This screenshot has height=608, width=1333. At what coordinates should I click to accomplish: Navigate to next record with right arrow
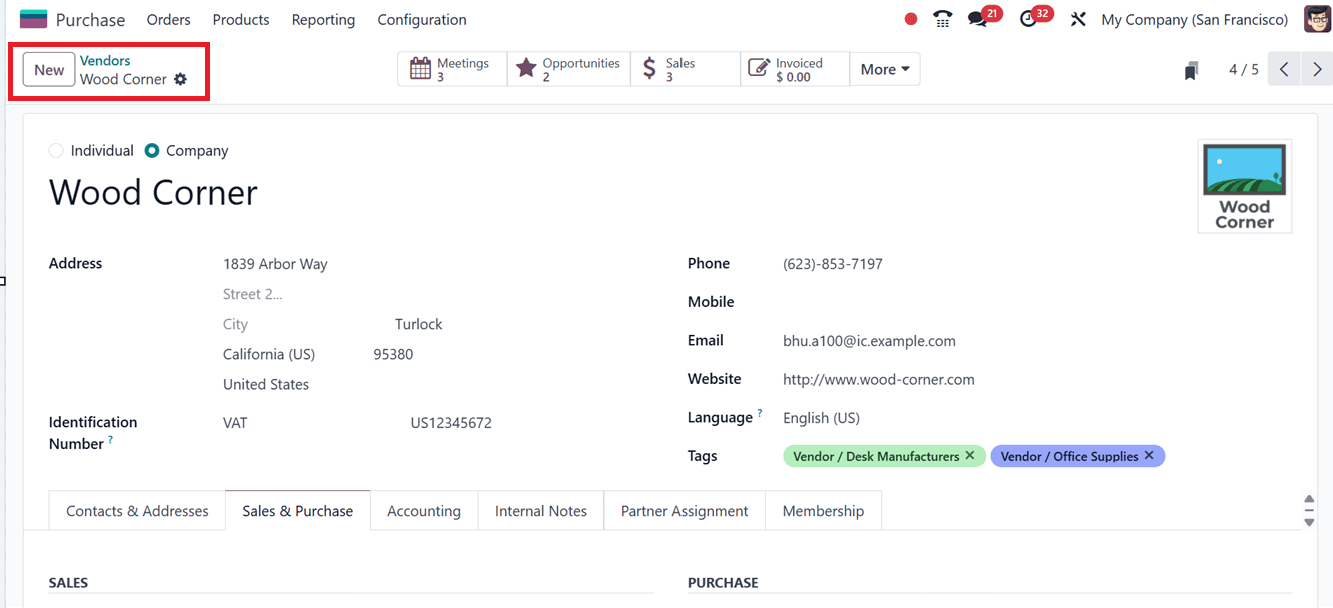coord(1317,68)
